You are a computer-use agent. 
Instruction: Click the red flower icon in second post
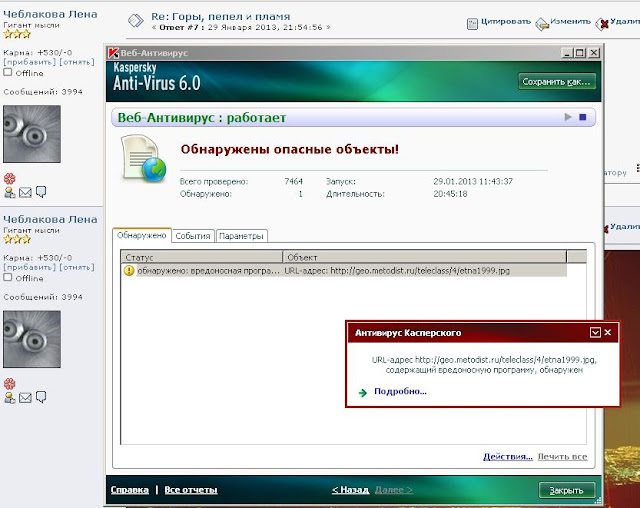point(9,384)
